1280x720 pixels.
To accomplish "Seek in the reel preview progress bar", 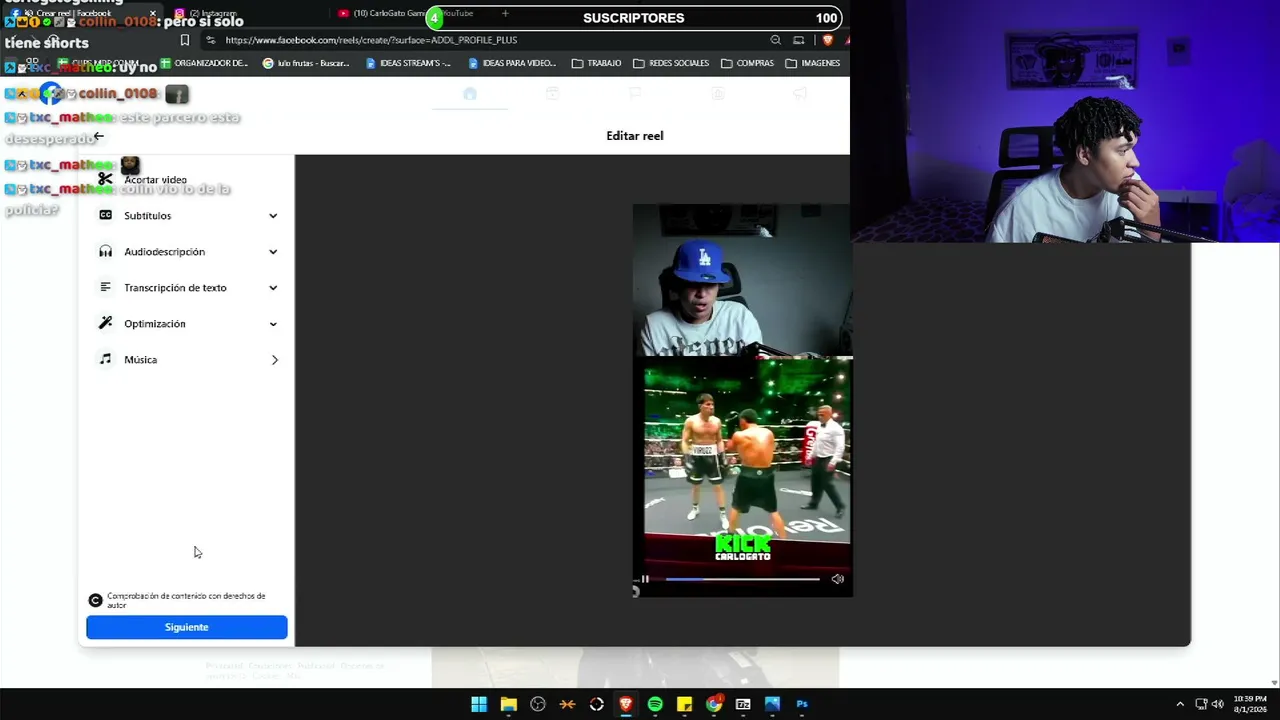I will [x=742, y=579].
